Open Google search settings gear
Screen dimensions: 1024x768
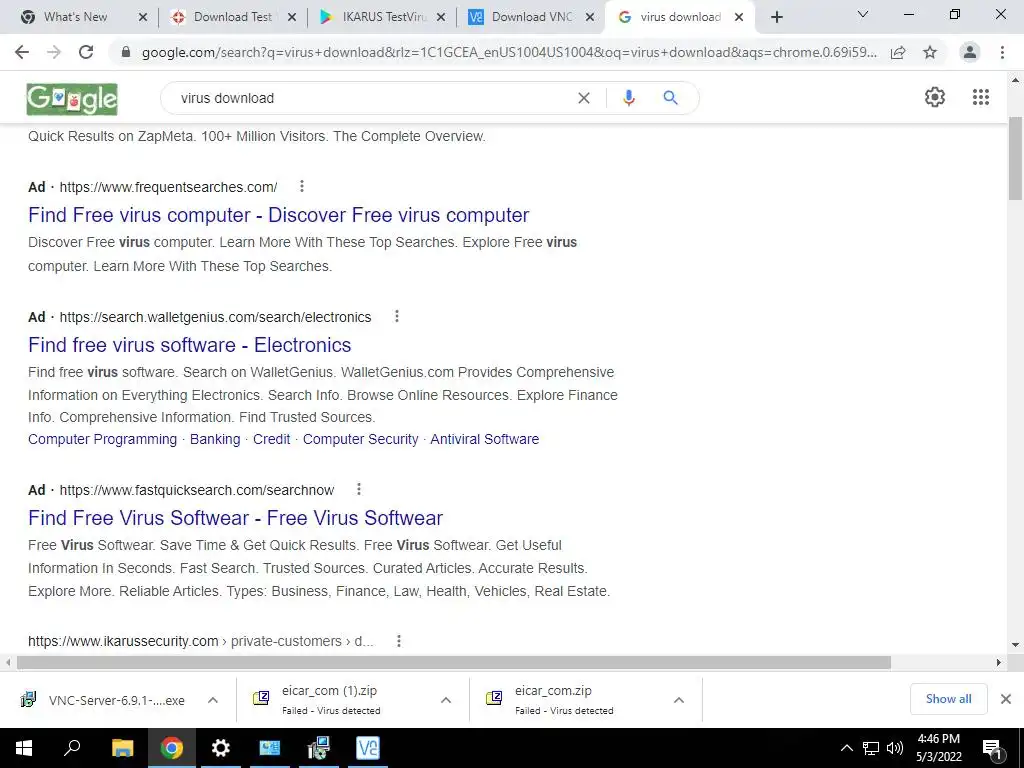click(x=935, y=97)
